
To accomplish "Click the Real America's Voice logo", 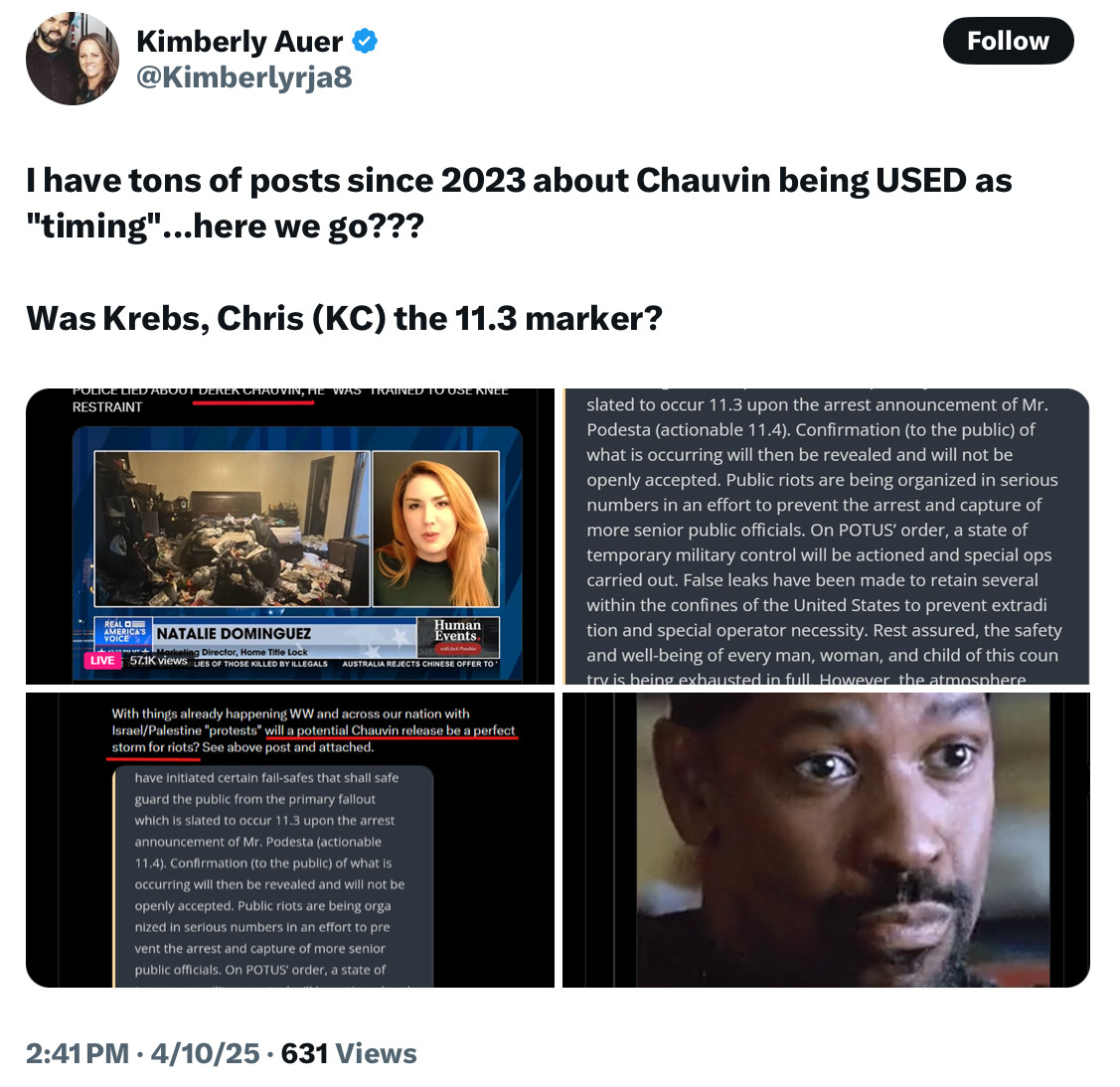I will [x=123, y=632].
